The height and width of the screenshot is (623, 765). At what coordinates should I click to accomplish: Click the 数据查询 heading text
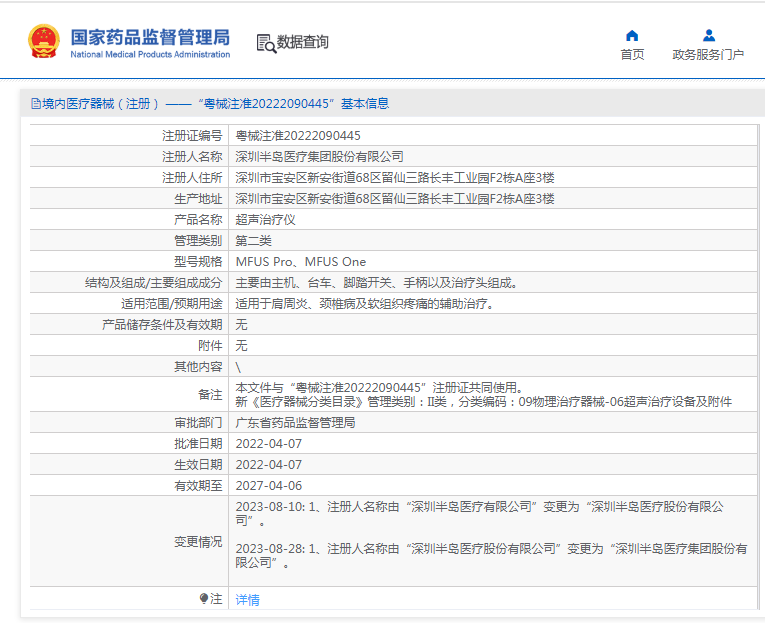pos(302,42)
